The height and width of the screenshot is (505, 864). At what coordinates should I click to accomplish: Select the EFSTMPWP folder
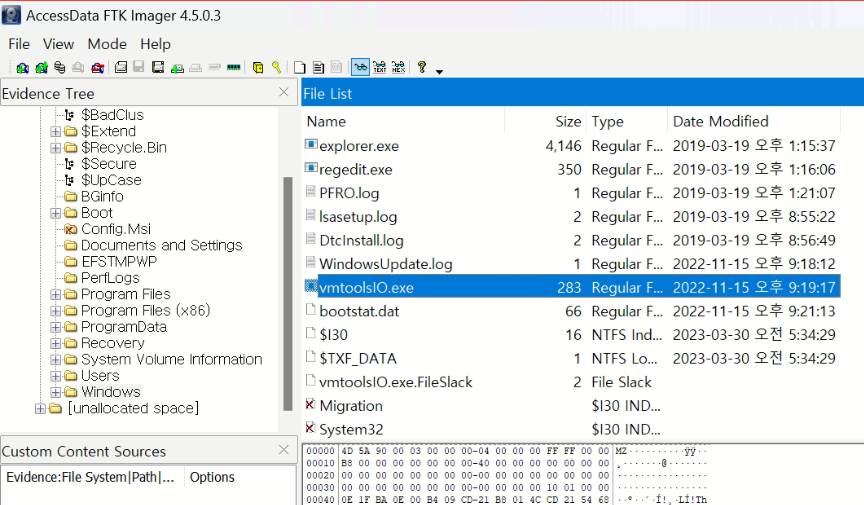(119, 262)
